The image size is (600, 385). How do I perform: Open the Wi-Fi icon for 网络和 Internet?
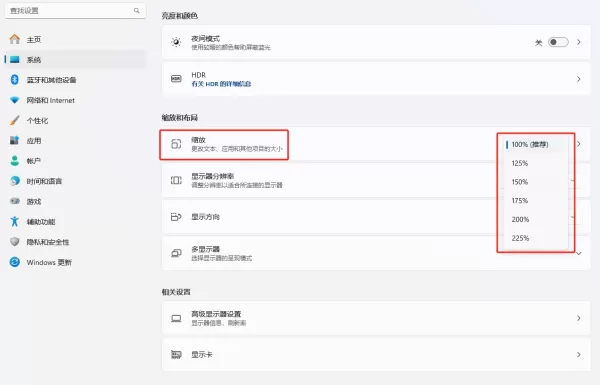[x=15, y=100]
